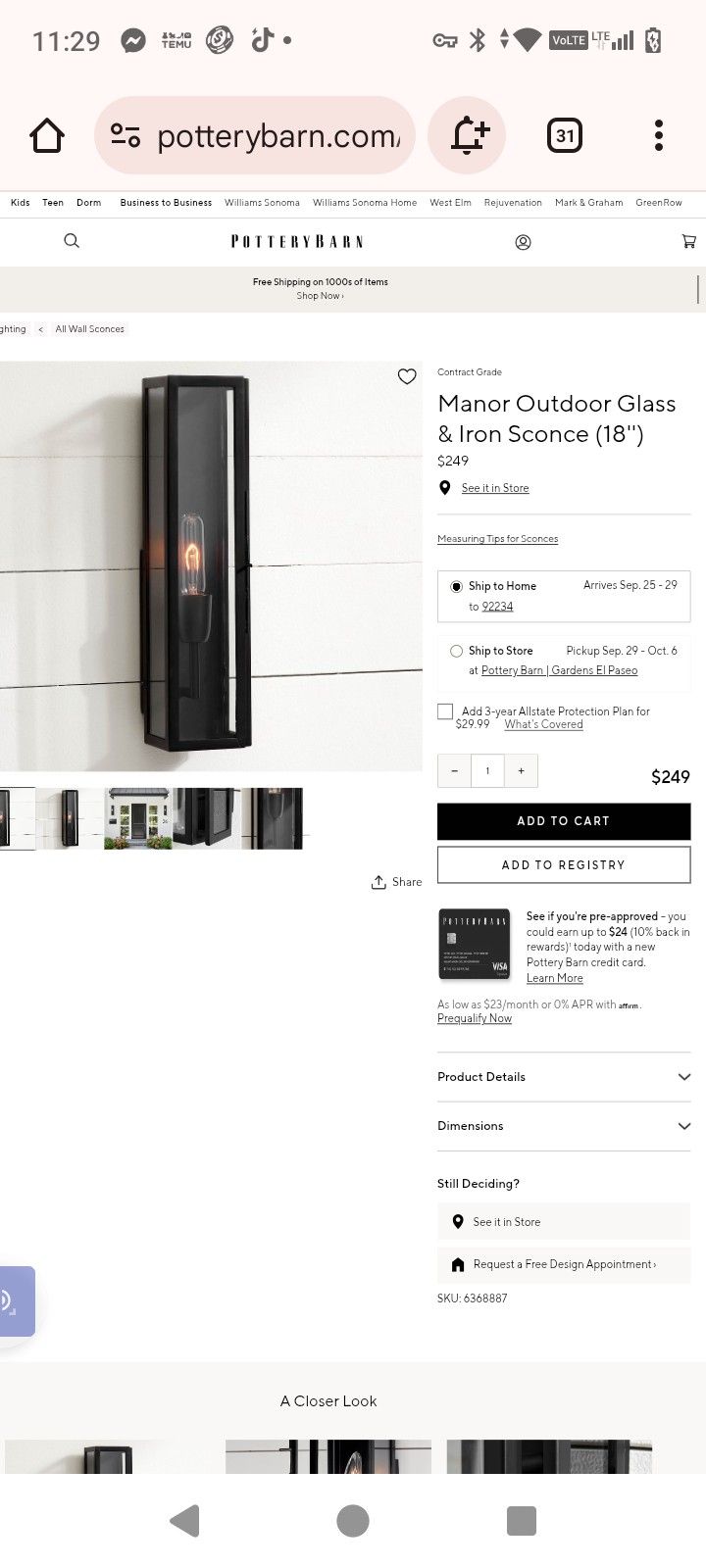The width and height of the screenshot is (706, 1568).
Task: Select the Ship to Store radio button
Action: coord(456,651)
